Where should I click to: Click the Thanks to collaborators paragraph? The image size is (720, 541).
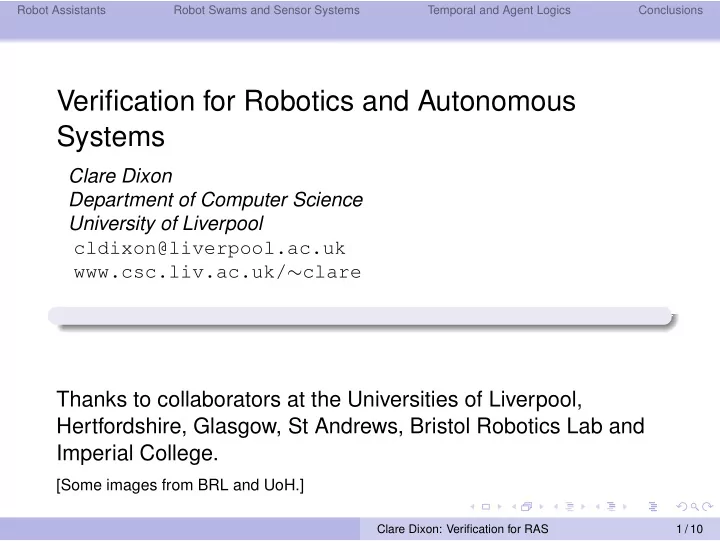(350, 426)
